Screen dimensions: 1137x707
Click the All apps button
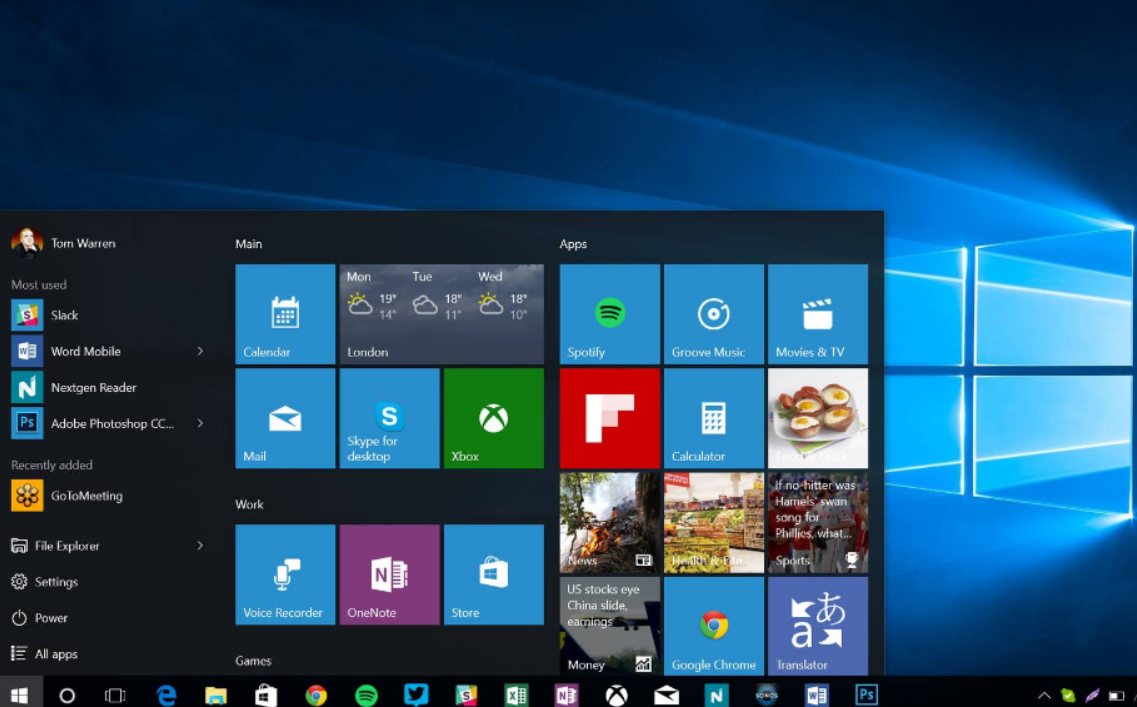(x=55, y=654)
